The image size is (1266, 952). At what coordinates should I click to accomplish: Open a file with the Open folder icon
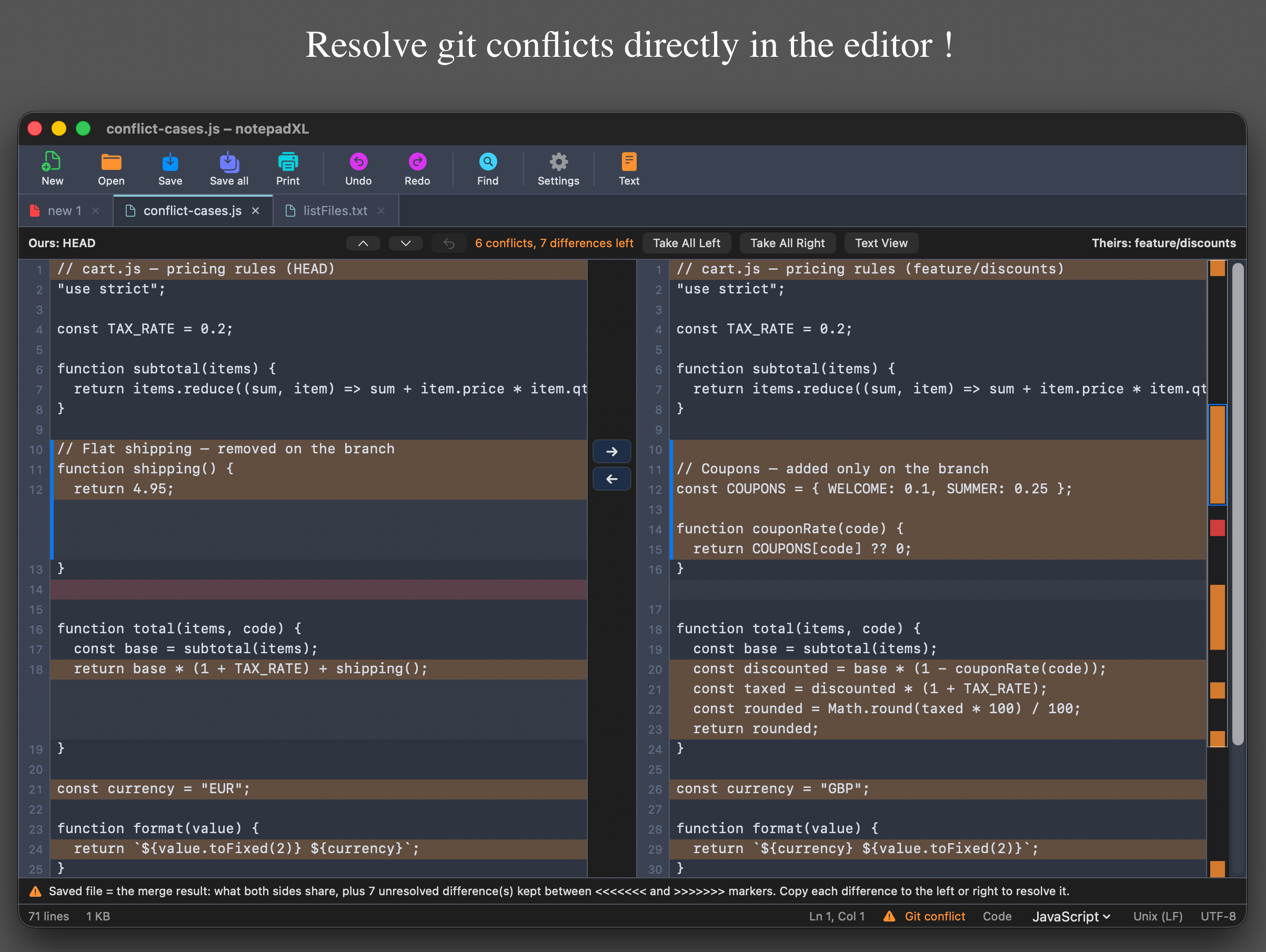(111, 163)
